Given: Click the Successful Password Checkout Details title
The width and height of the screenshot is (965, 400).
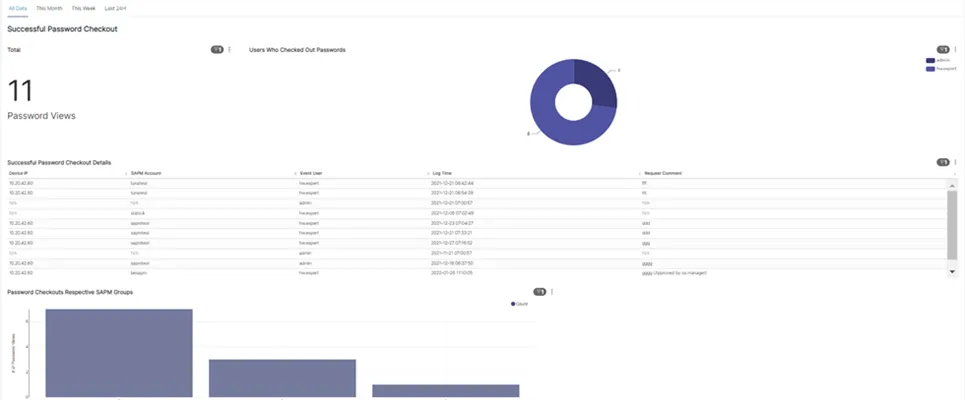Looking at the screenshot, I should click(59, 162).
